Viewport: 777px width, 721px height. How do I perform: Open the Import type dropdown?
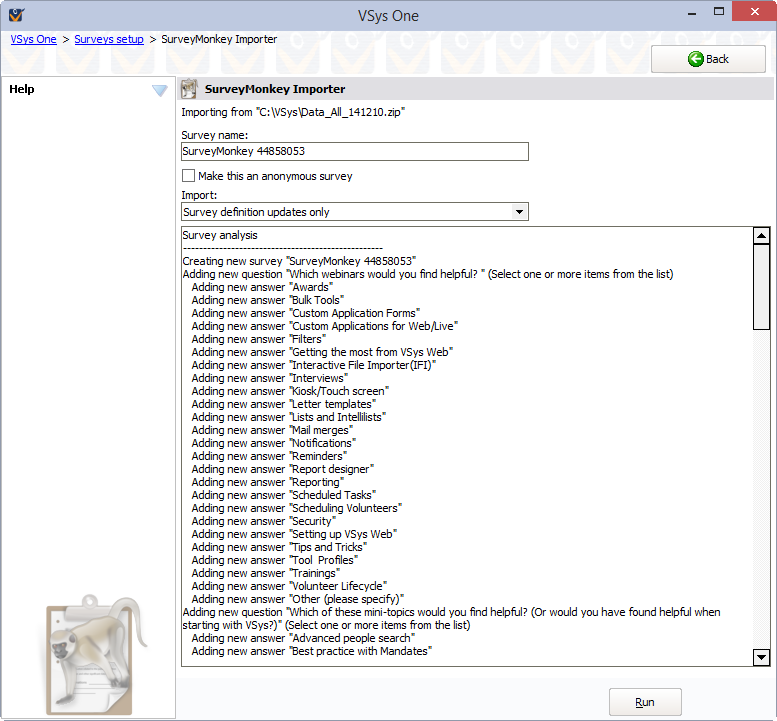pyautogui.click(x=518, y=212)
